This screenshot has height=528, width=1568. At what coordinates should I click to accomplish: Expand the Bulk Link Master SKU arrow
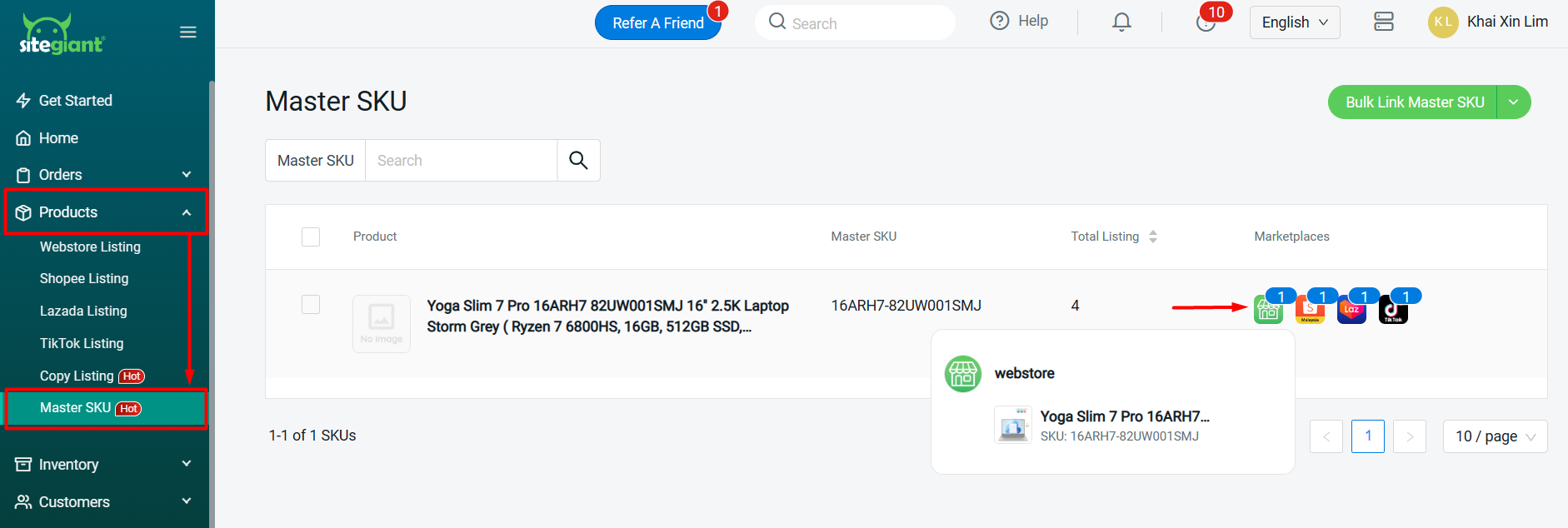[1514, 102]
